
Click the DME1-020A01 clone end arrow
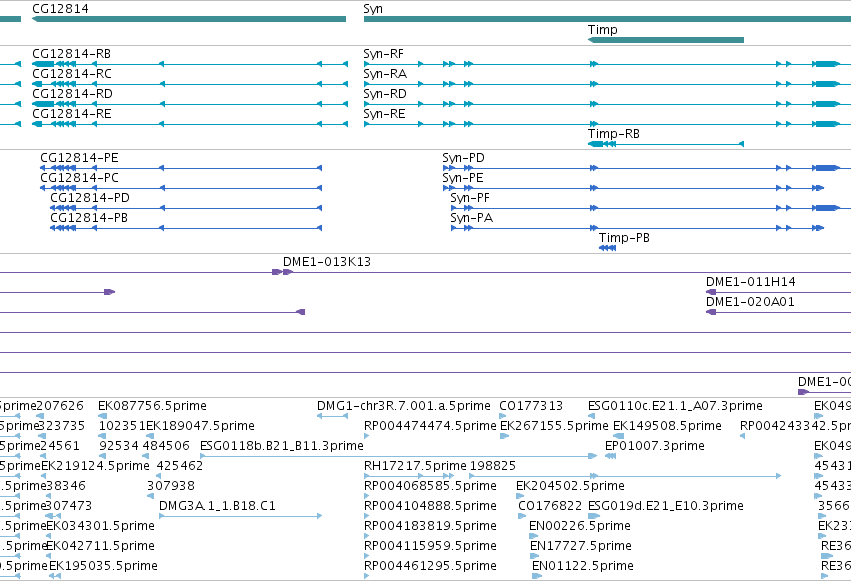point(710,312)
